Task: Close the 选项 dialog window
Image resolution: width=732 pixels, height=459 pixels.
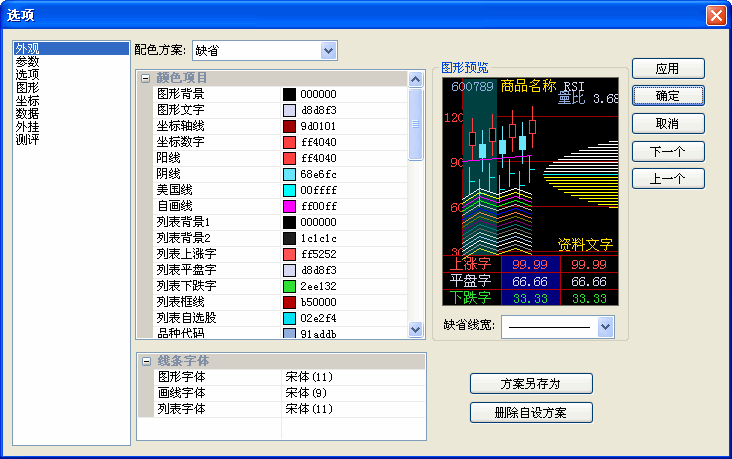Action: coord(715,15)
